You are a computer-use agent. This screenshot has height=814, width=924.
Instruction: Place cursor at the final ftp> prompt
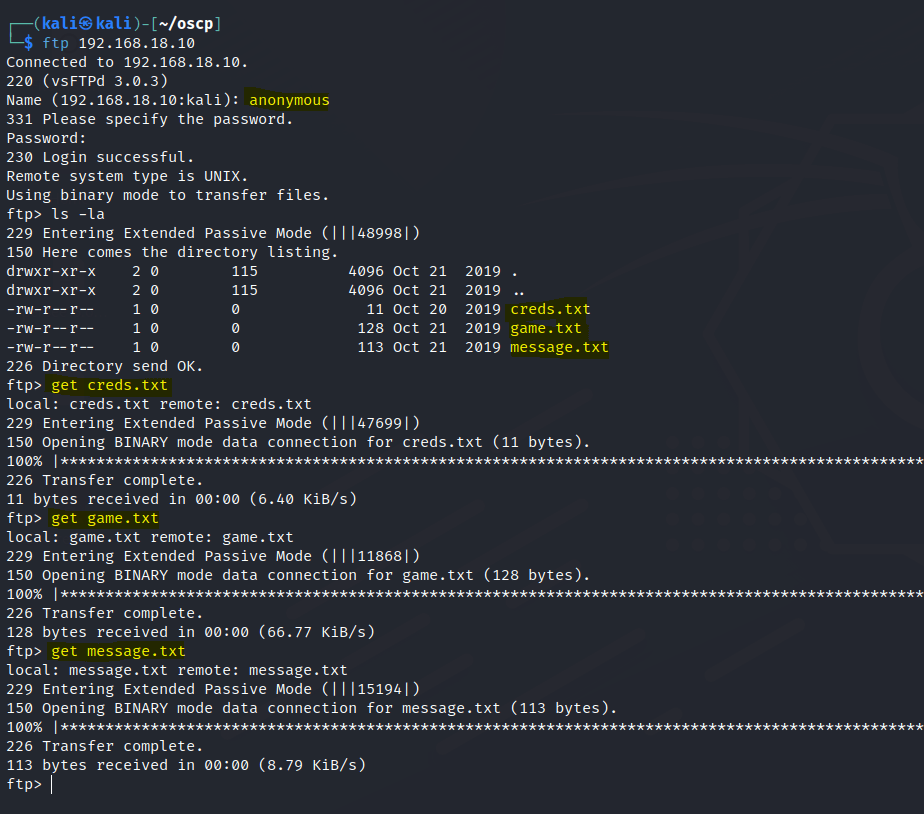pyautogui.click(x=50, y=785)
